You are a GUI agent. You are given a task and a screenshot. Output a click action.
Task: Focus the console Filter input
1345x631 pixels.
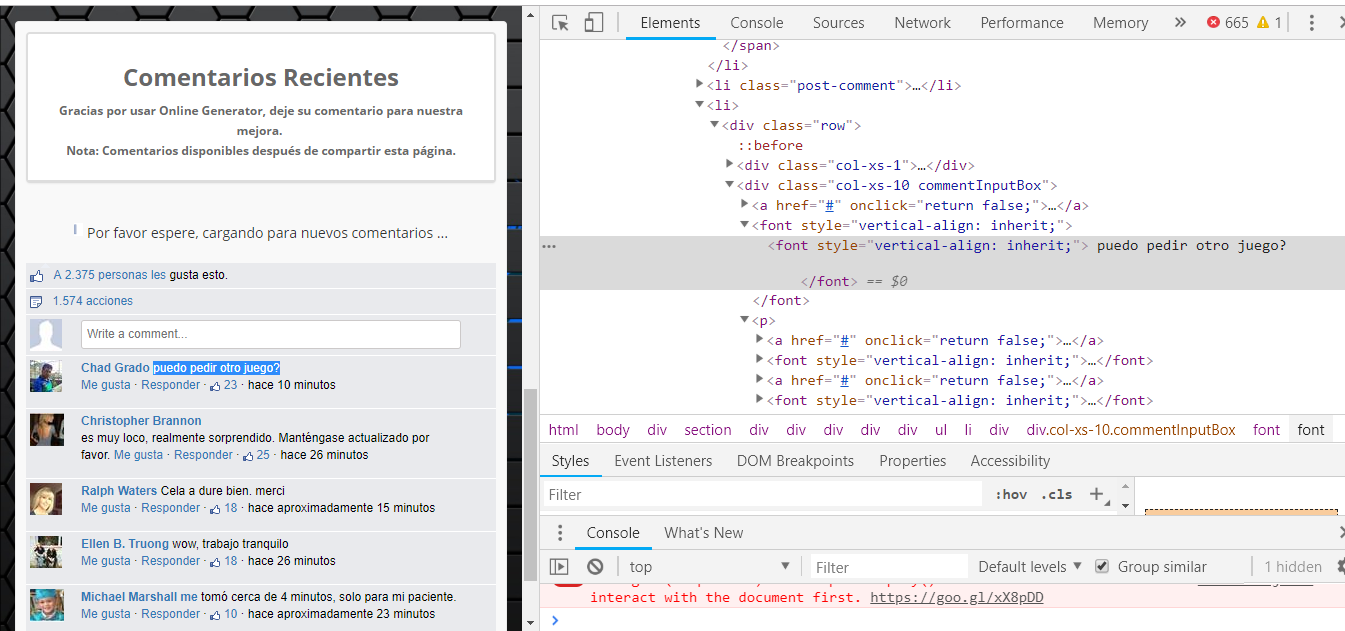tap(888, 567)
